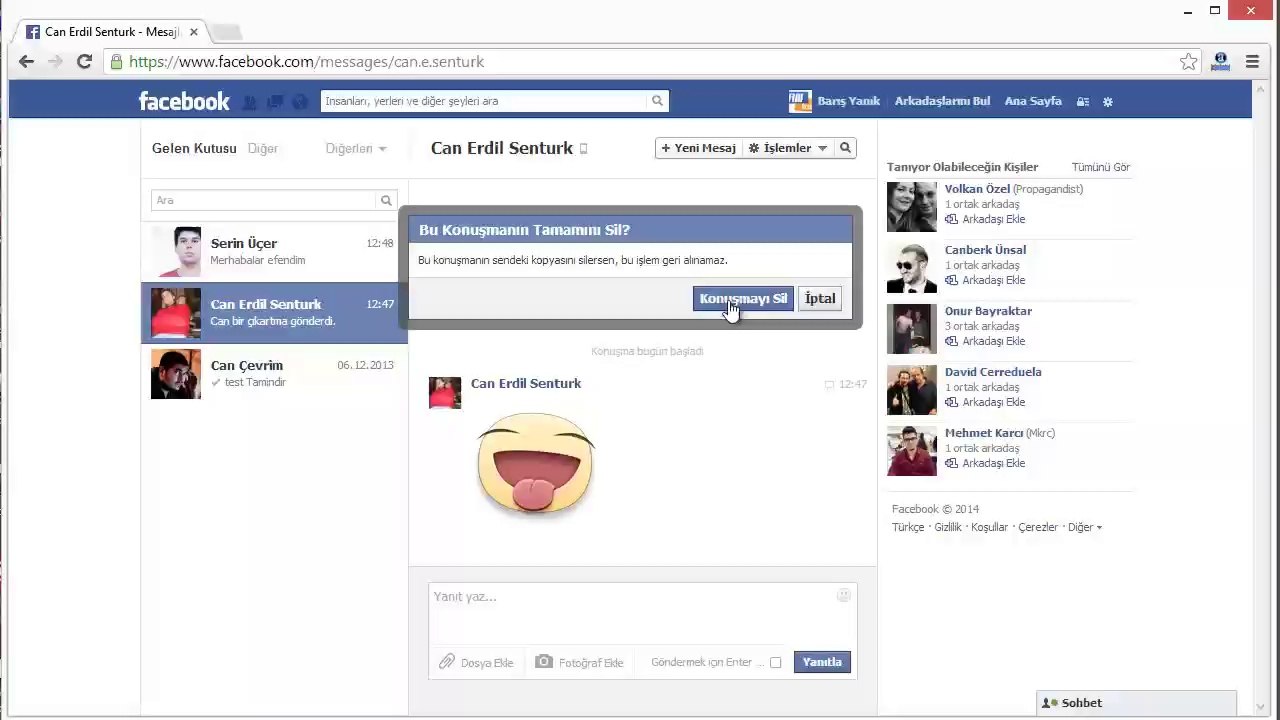Open the Onur Bayraktar profile link
Image resolution: width=1280 pixels, height=720 pixels.
pos(988,311)
